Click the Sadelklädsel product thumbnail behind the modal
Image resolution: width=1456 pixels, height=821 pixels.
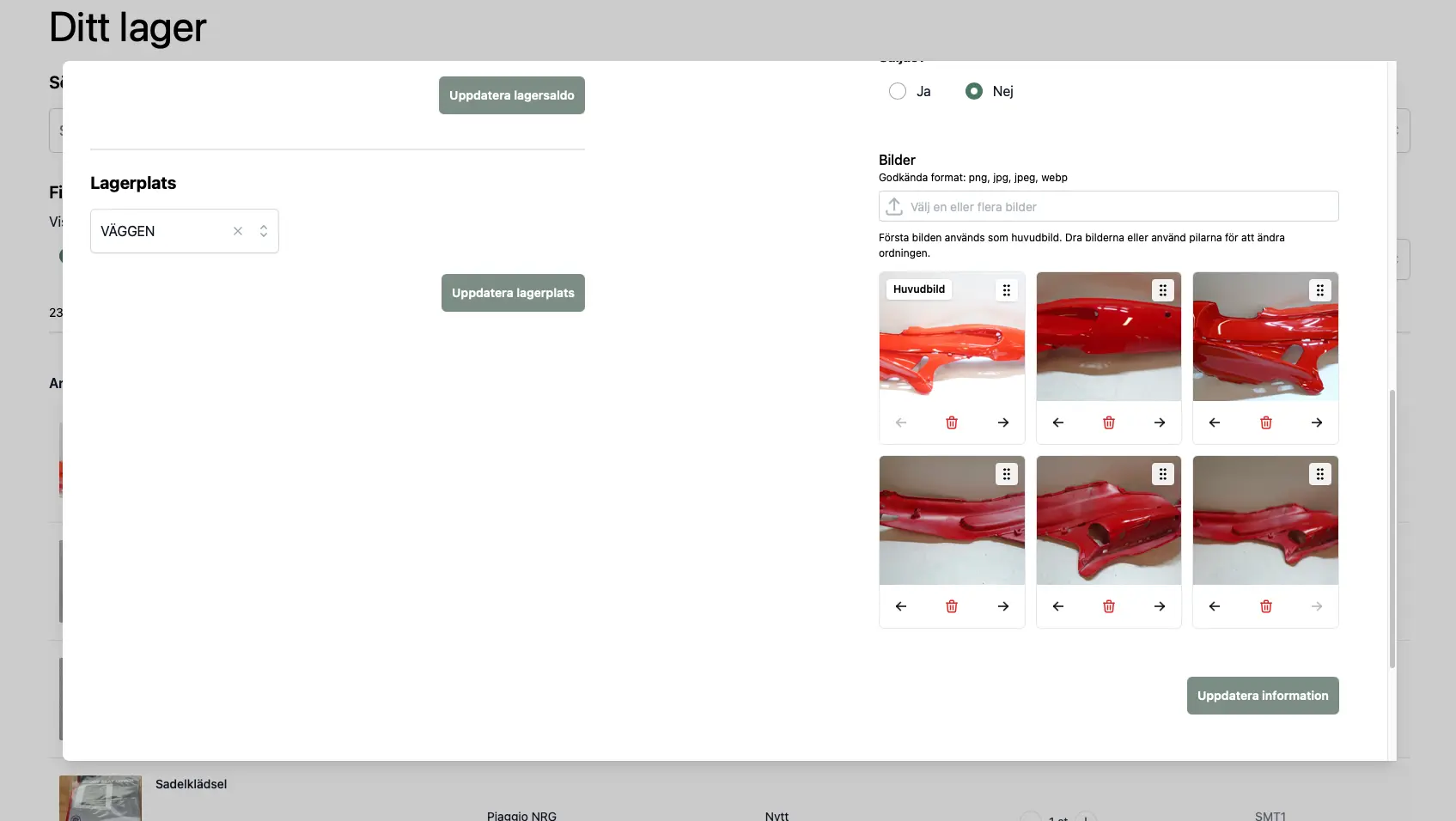pos(101,799)
